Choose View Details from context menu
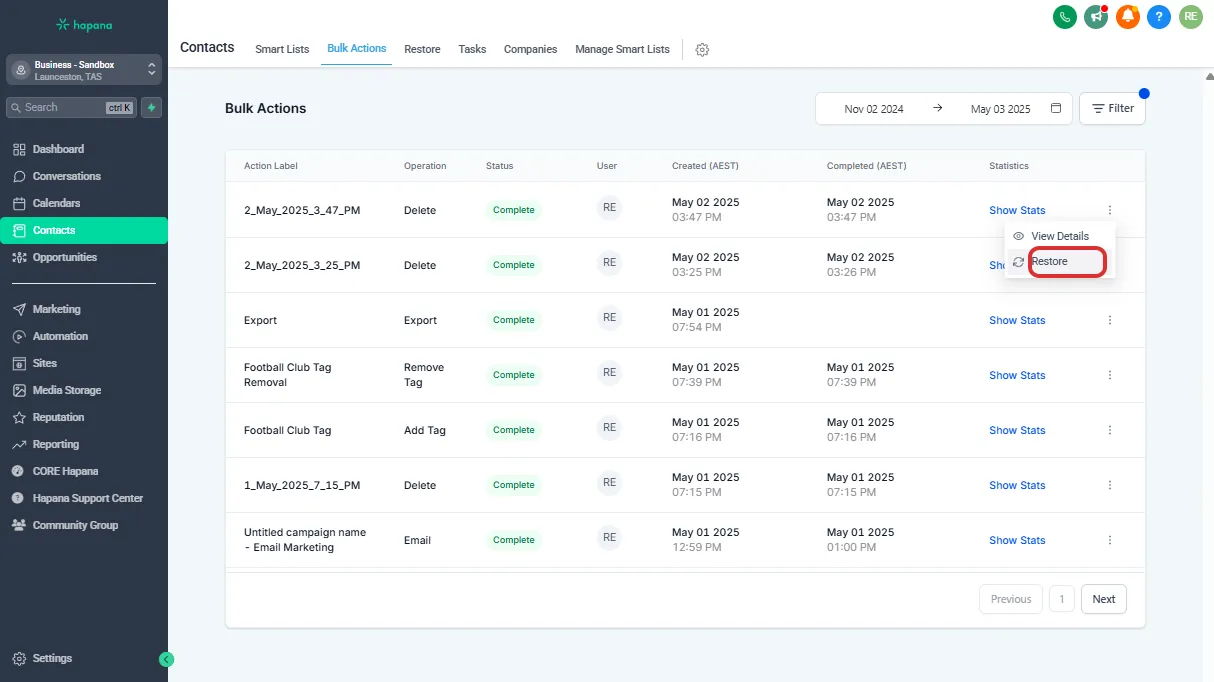The height and width of the screenshot is (682, 1214). point(1059,236)
